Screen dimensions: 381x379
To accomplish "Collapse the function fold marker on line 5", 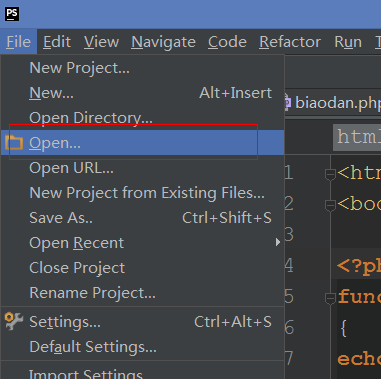I will tap(330, 298).
